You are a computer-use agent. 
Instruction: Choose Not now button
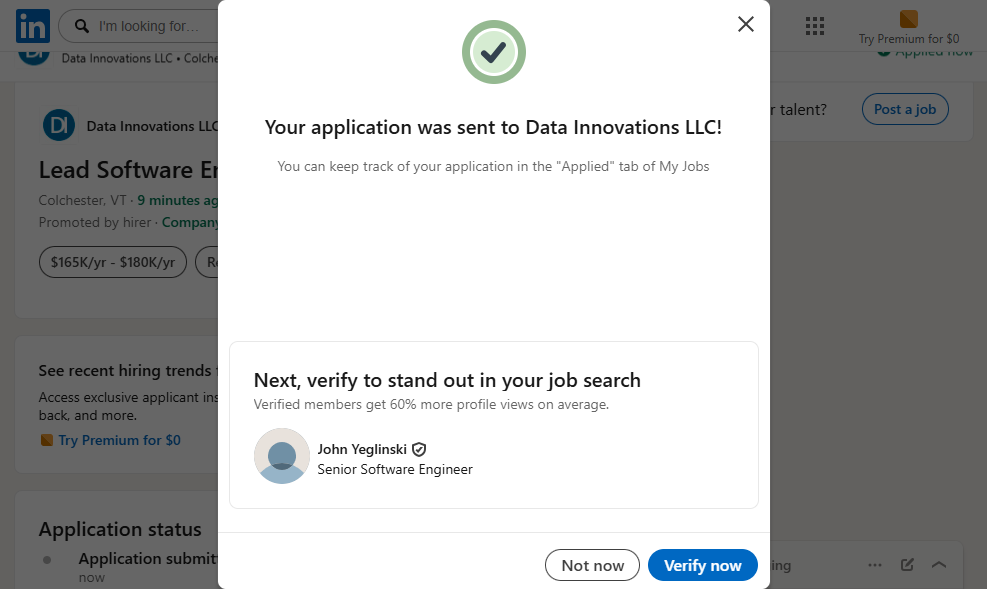pyautogui.click(x=592, y=565)
